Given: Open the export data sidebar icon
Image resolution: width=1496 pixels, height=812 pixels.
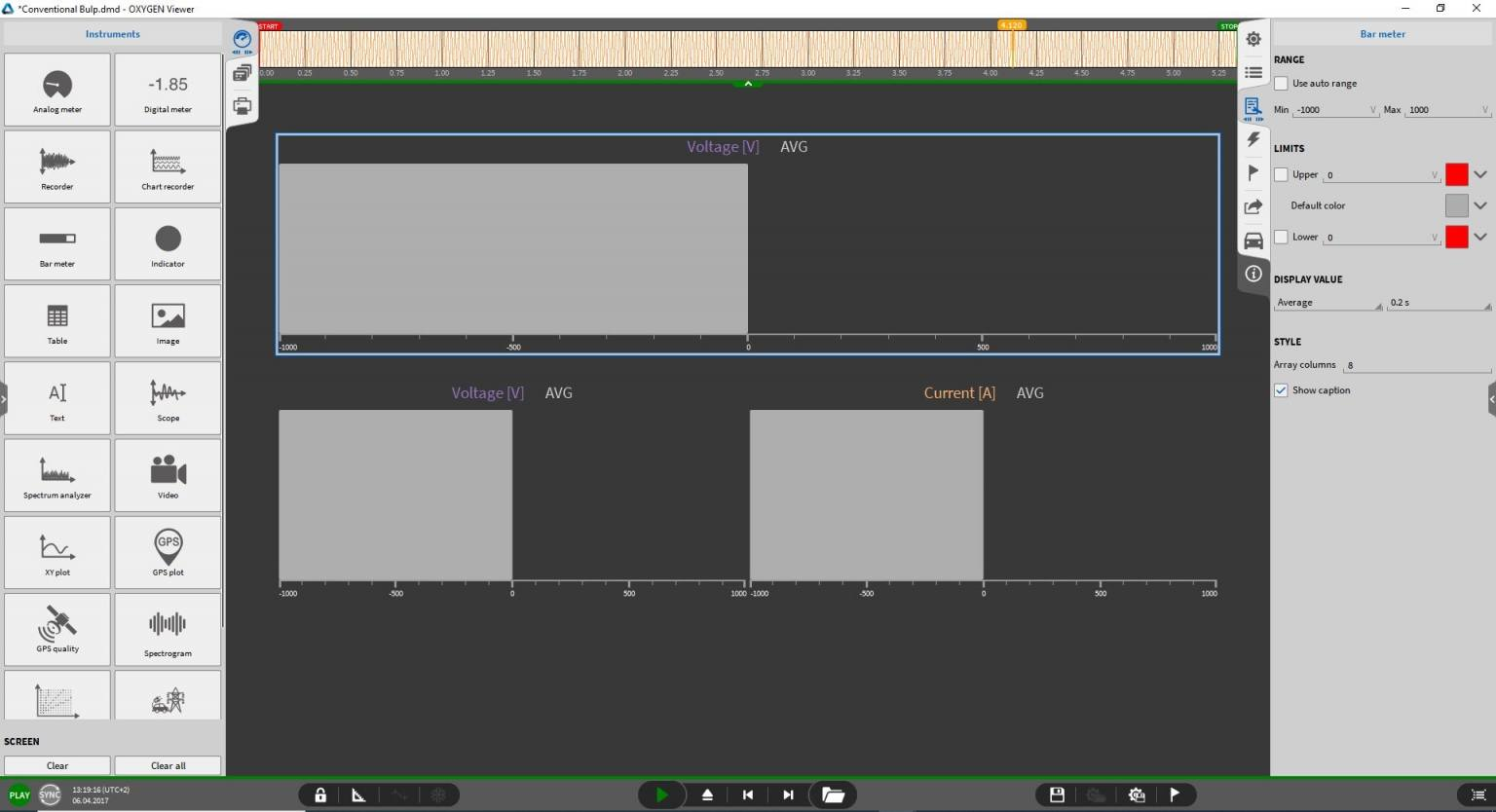Looking at the screenshot, I should point(1253,206).
